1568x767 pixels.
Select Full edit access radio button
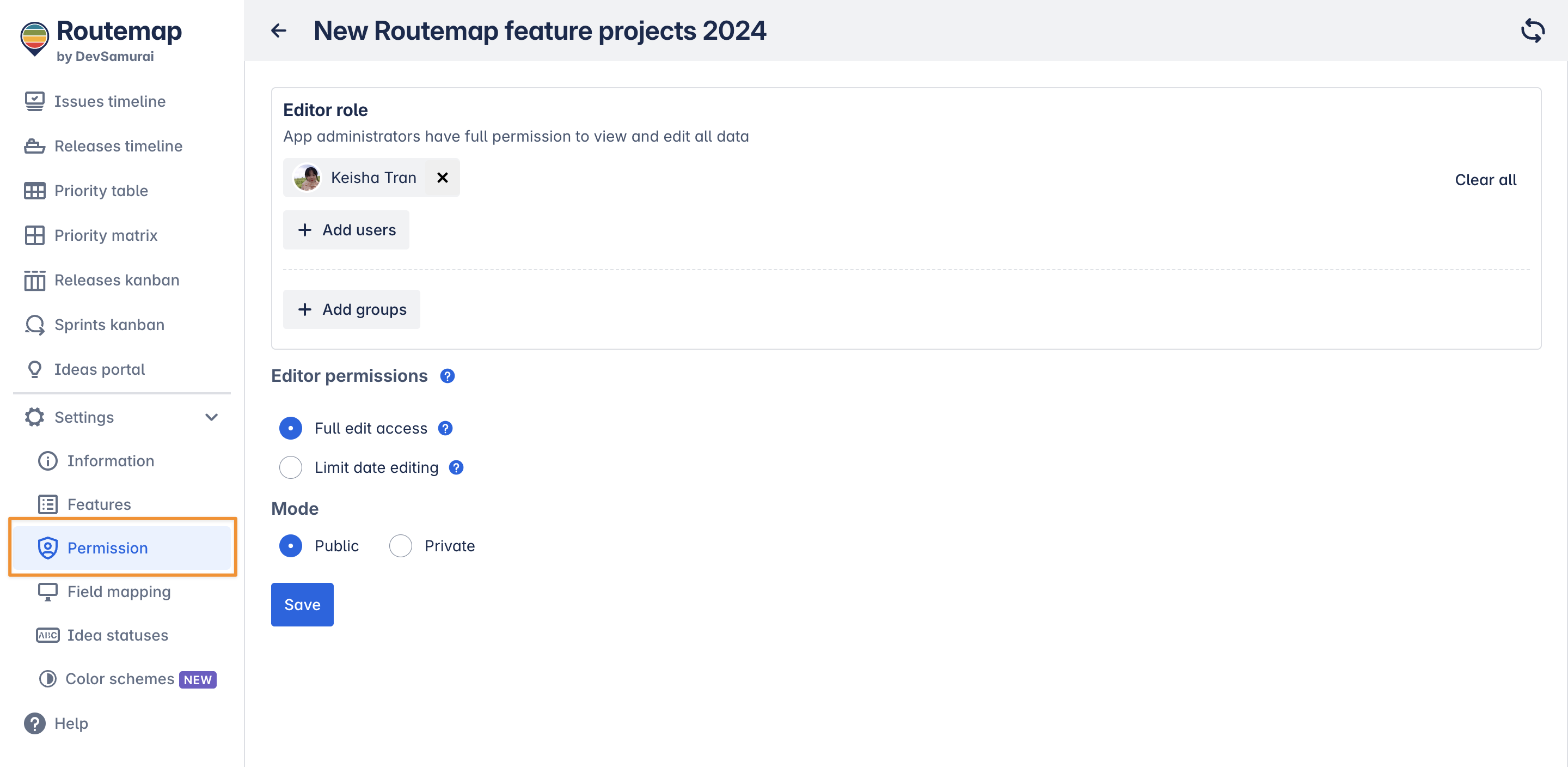point(290,428)
